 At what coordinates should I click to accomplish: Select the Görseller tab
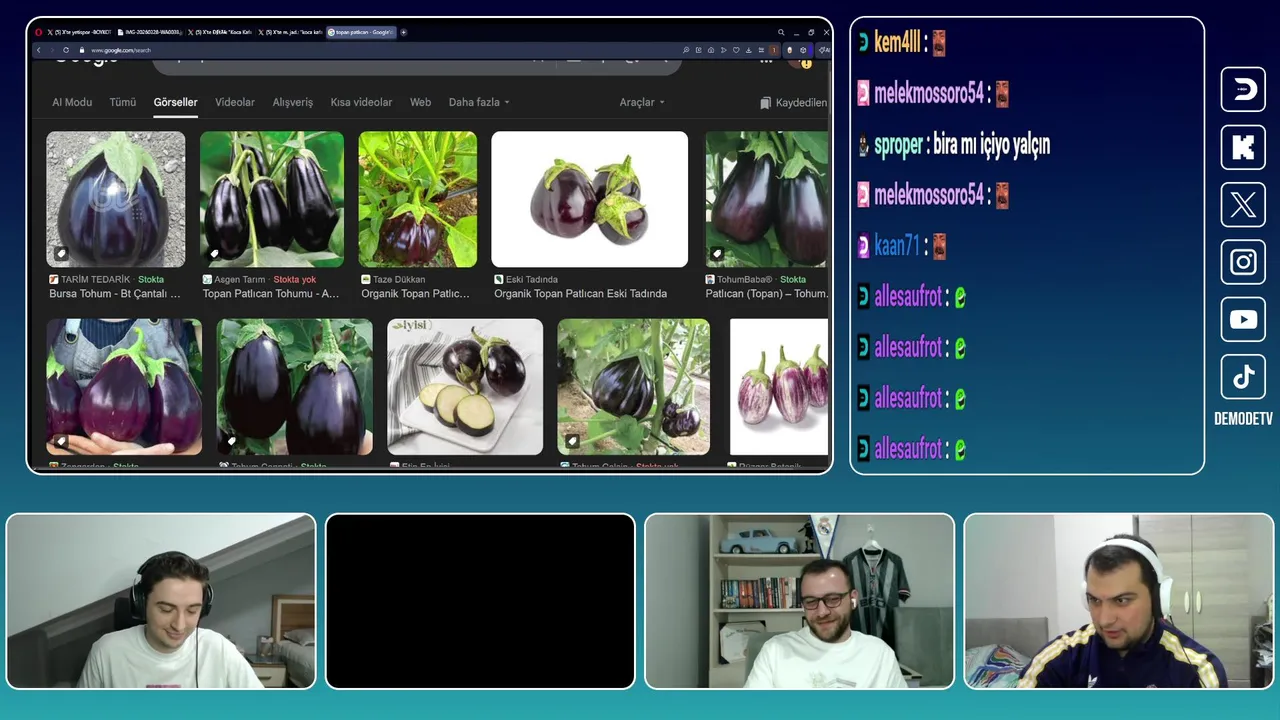pyautogui.click(x=175, y=102)
